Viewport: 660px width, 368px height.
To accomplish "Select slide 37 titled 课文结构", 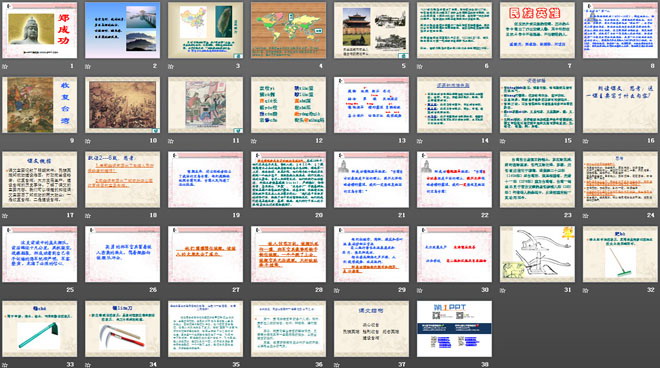I will coord(371,328).
